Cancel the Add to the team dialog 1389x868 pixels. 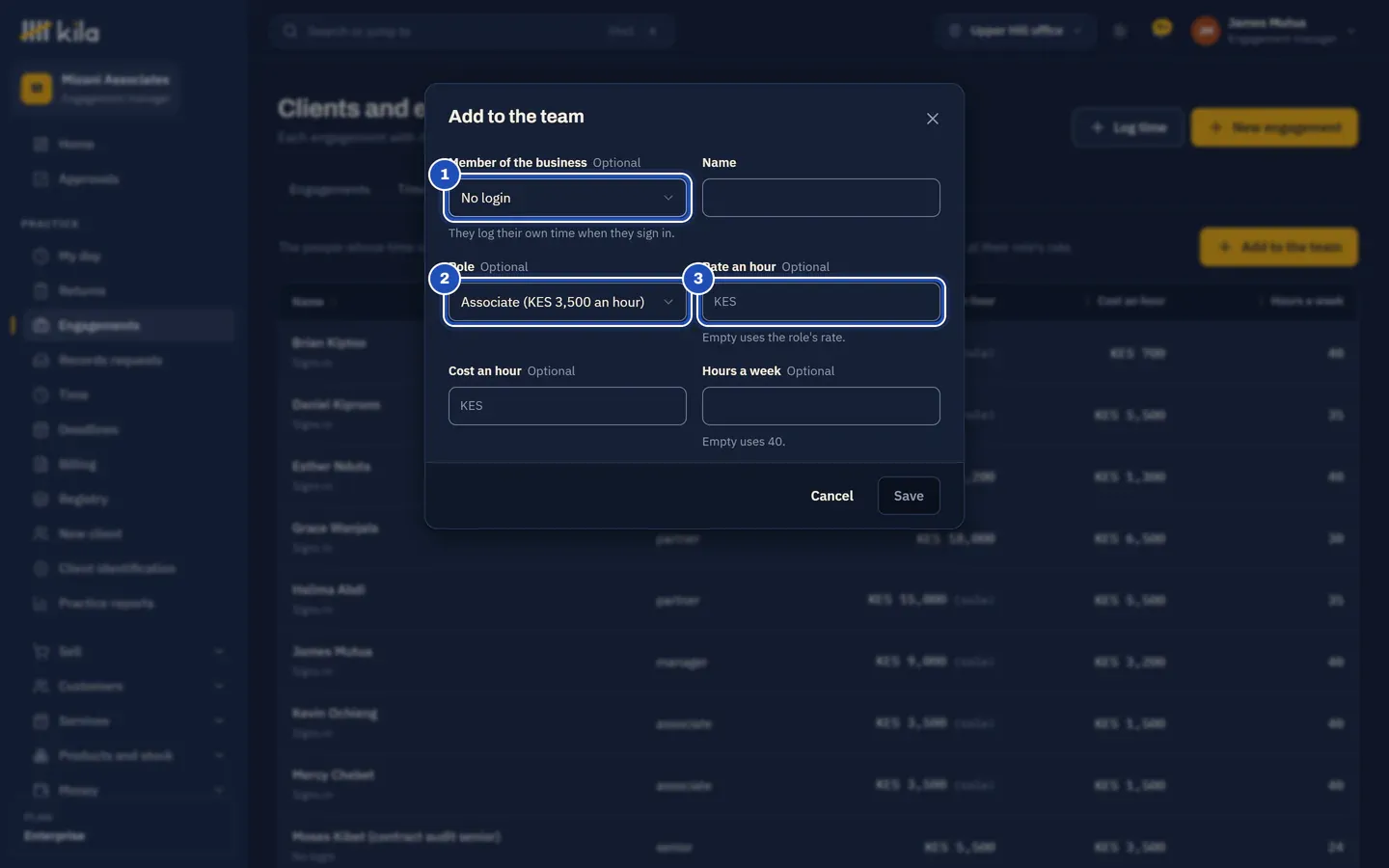tap(831, 496)
